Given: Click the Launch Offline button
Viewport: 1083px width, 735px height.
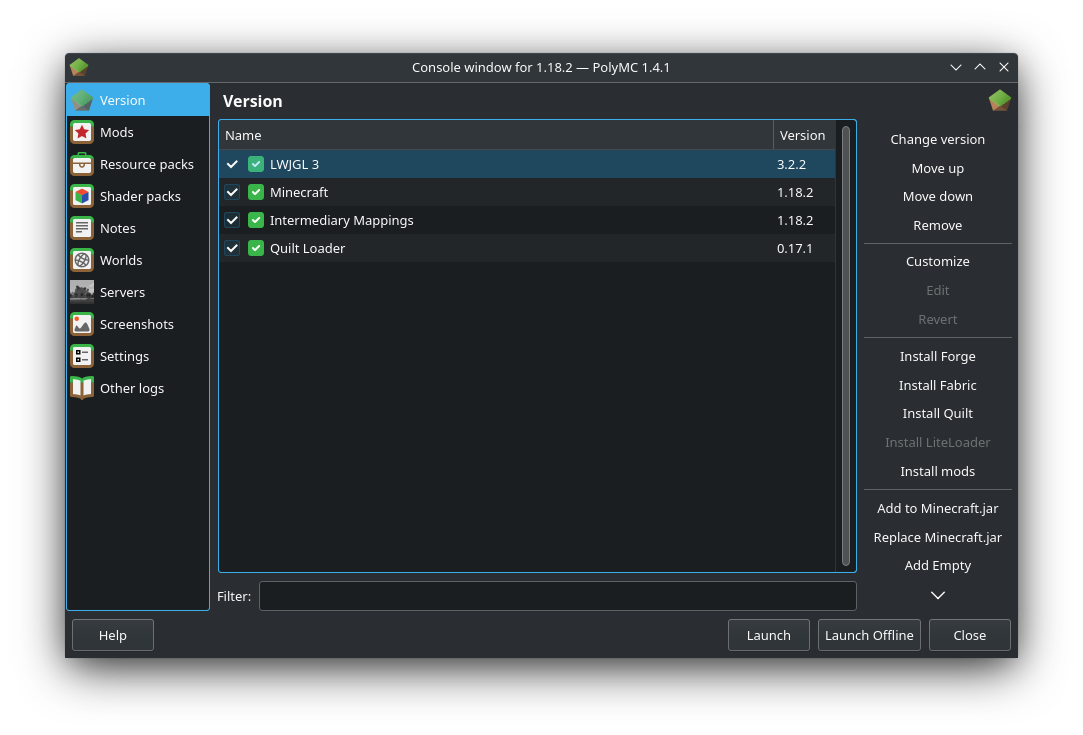Looking at the screenshot, I should [869, 635].
